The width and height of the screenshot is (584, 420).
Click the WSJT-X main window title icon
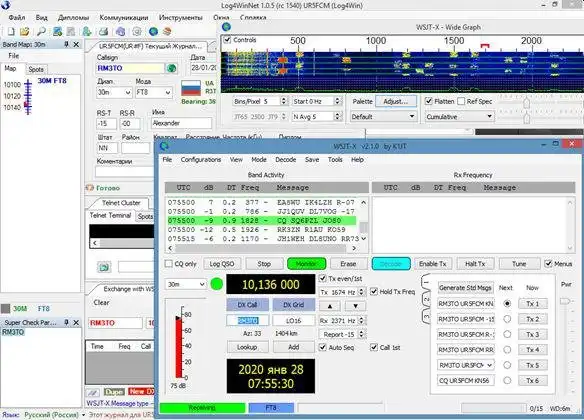(164, 146)
